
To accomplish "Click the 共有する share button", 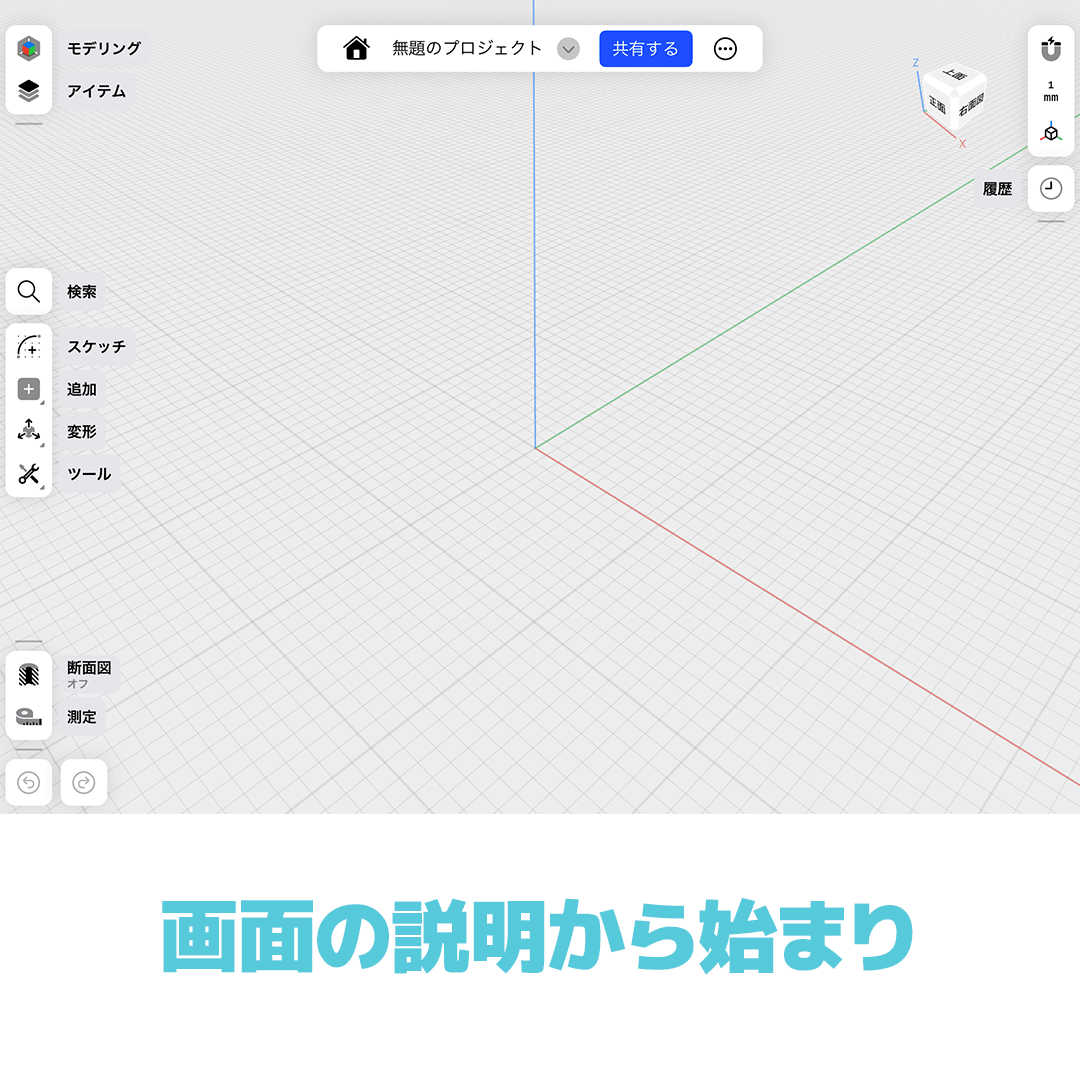I will pyautogui.click(x=645, y=49).
